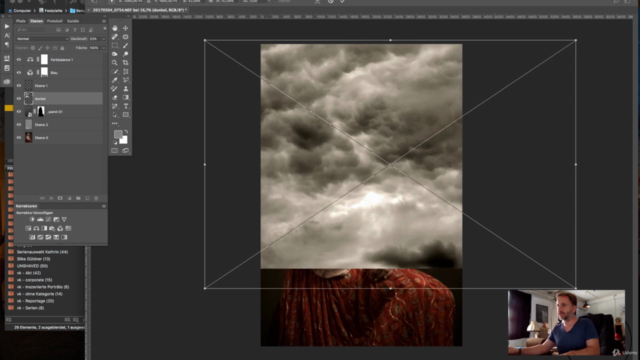640x360 pixels.
Task: Hide the Farbbalance 1 layer
Action: tap(19, 60)
